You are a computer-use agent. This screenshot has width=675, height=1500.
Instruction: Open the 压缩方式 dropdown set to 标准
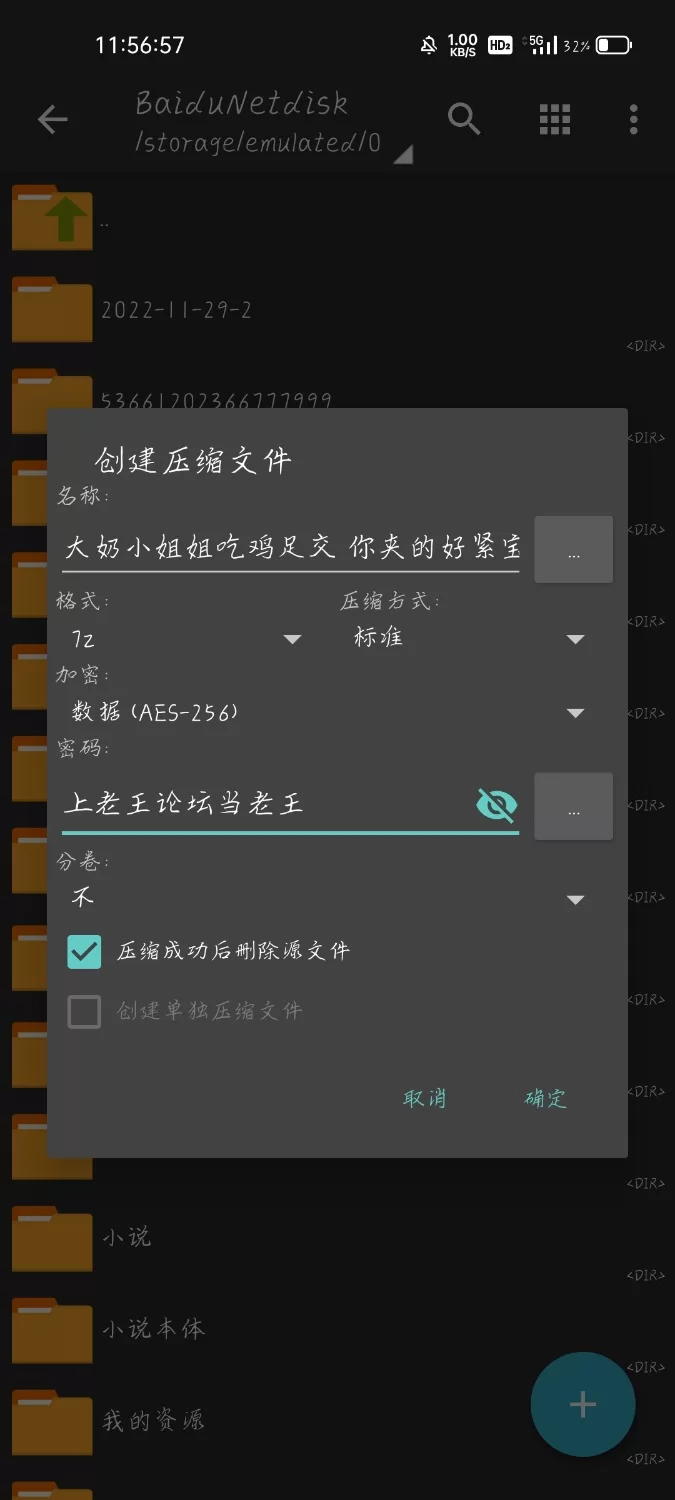(466, 638)
